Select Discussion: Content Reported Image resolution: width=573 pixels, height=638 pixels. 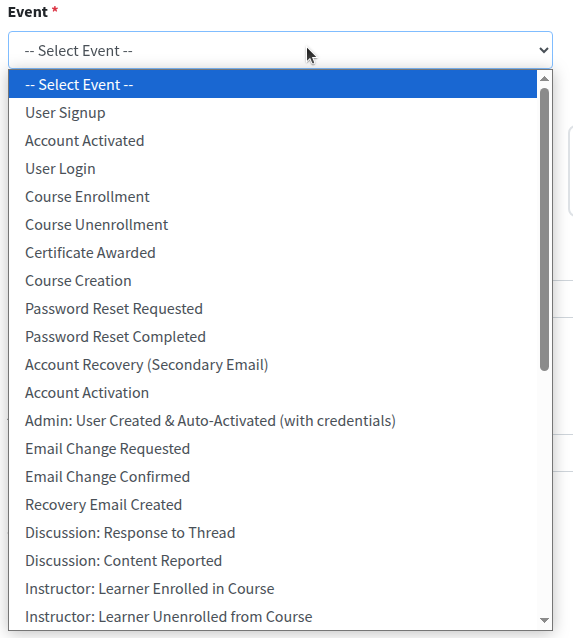tap(273, 561)
